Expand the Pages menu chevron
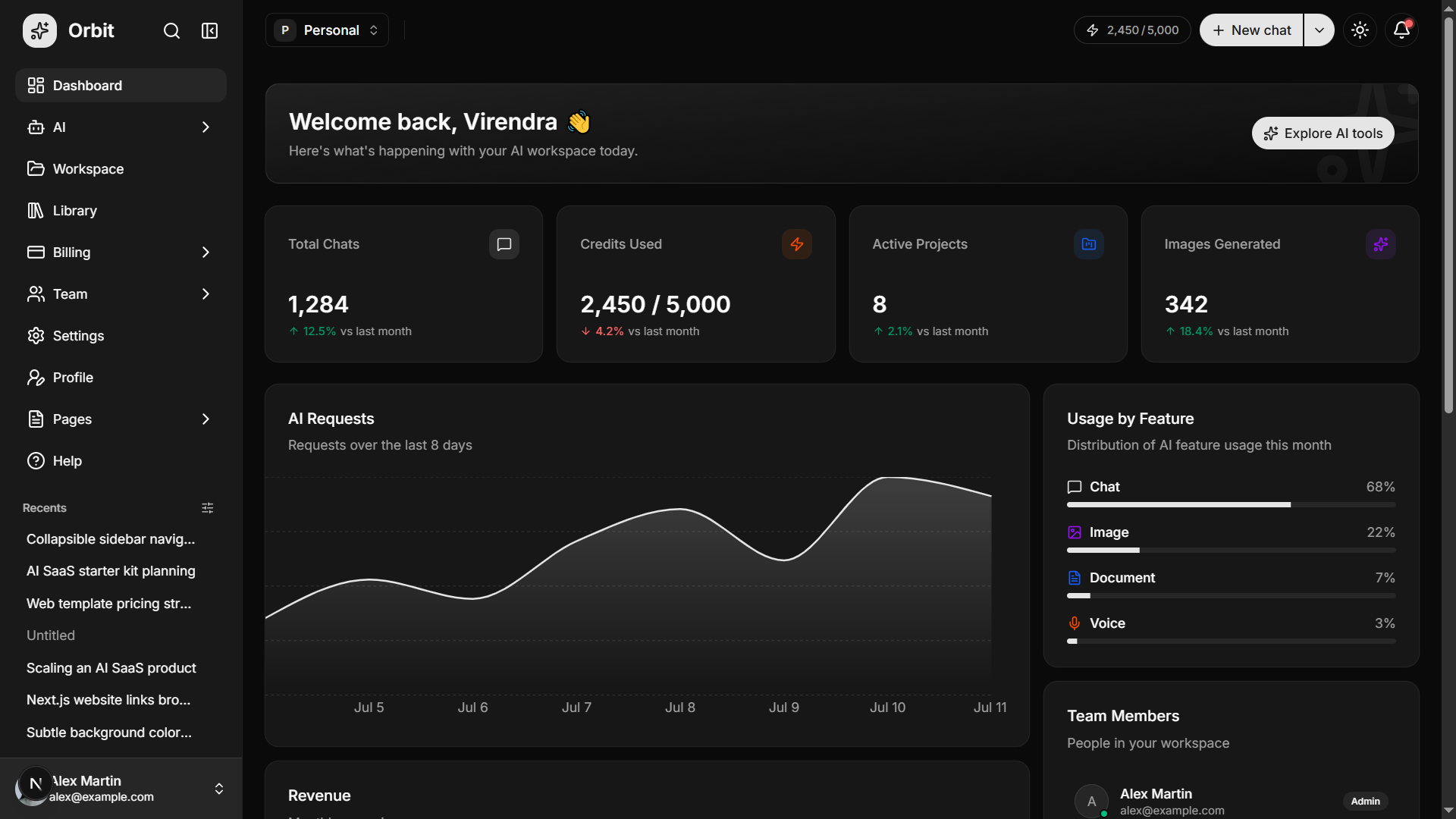Image resolution: width=1456 pixels, height=819 pixels. pos(206,419)
